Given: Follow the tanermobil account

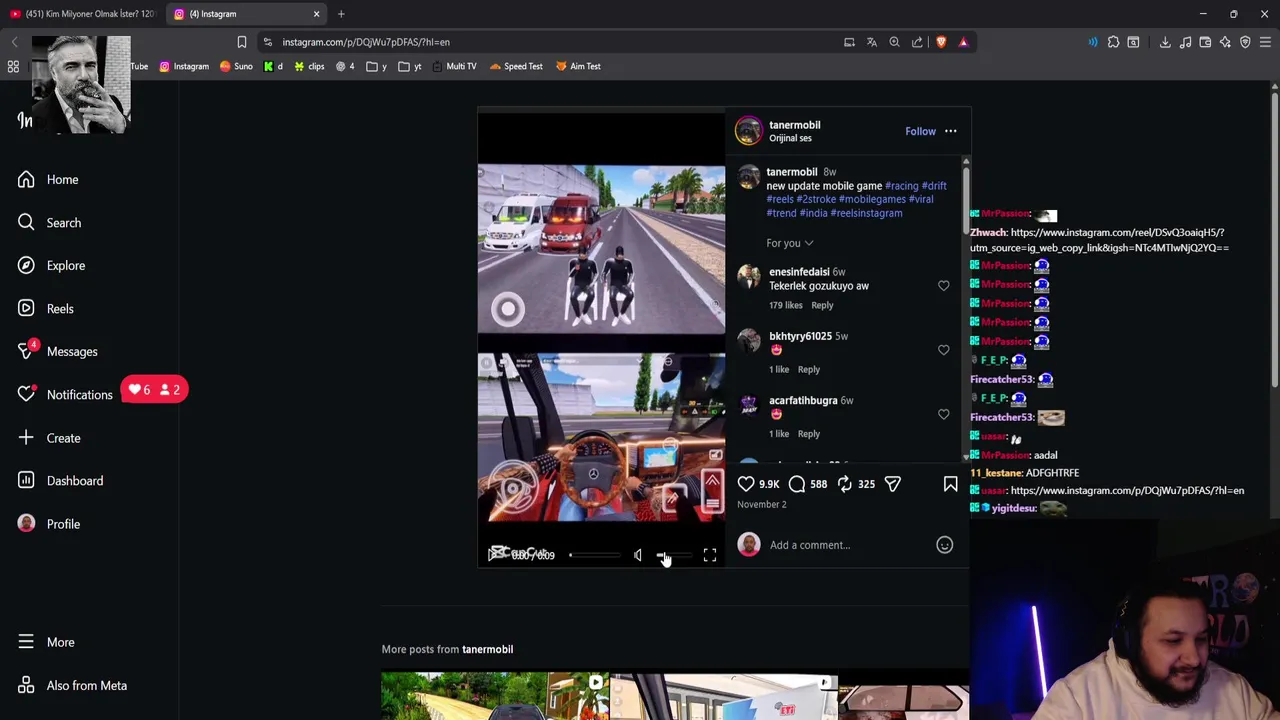Looking at the screenshot, I should pyautogui.click(x=920, y=131).
